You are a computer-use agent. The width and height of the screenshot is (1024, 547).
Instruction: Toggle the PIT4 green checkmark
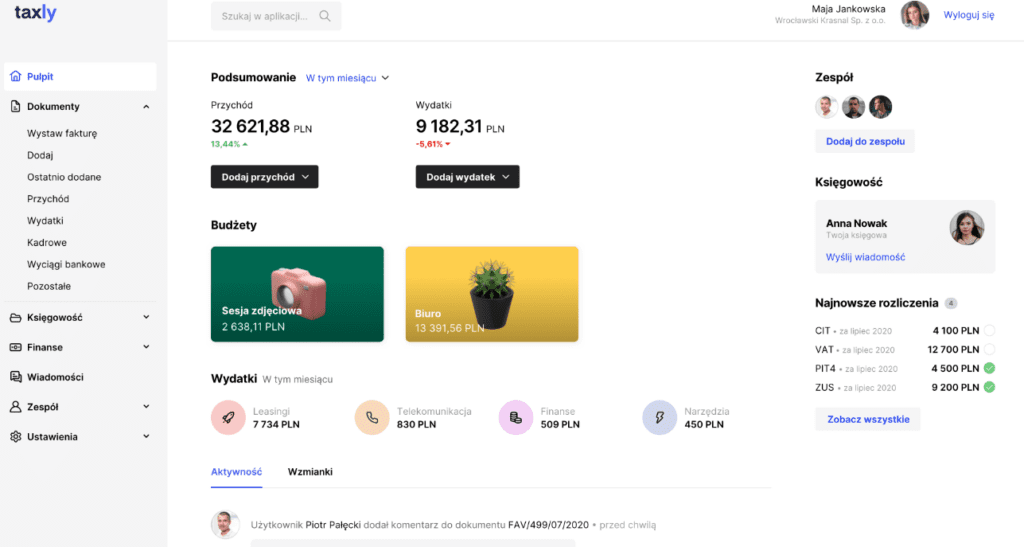click(x=989, y=368)
